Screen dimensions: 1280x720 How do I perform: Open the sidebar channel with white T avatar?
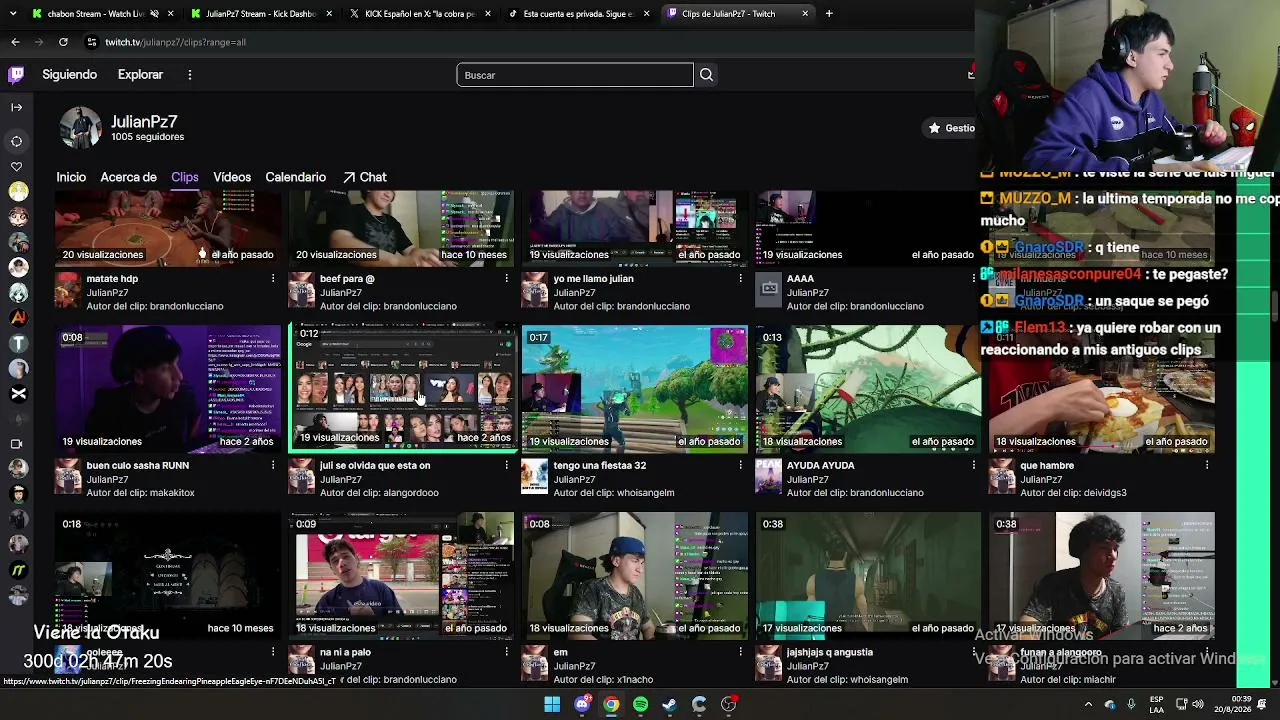[x=18, y=343]
